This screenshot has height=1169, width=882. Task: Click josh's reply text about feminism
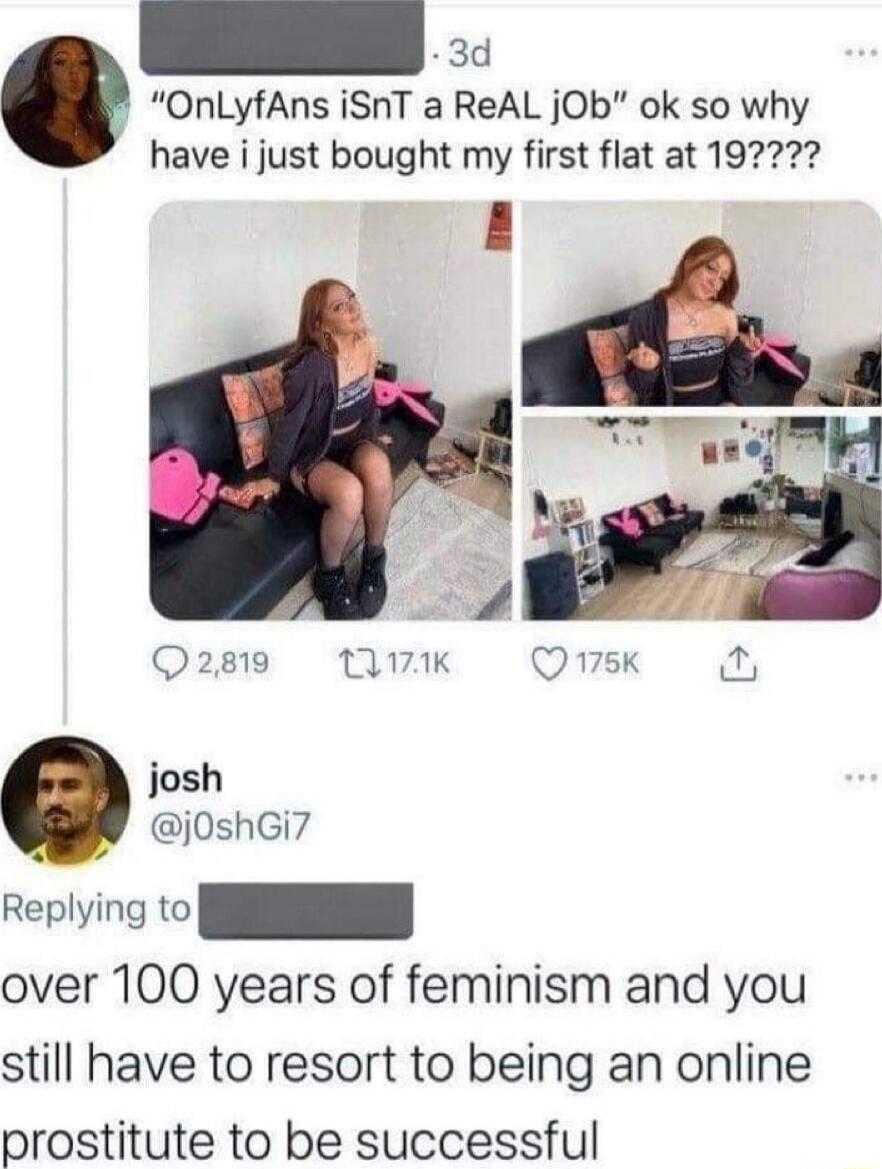pyautogui.click(x=406, y=1062)
